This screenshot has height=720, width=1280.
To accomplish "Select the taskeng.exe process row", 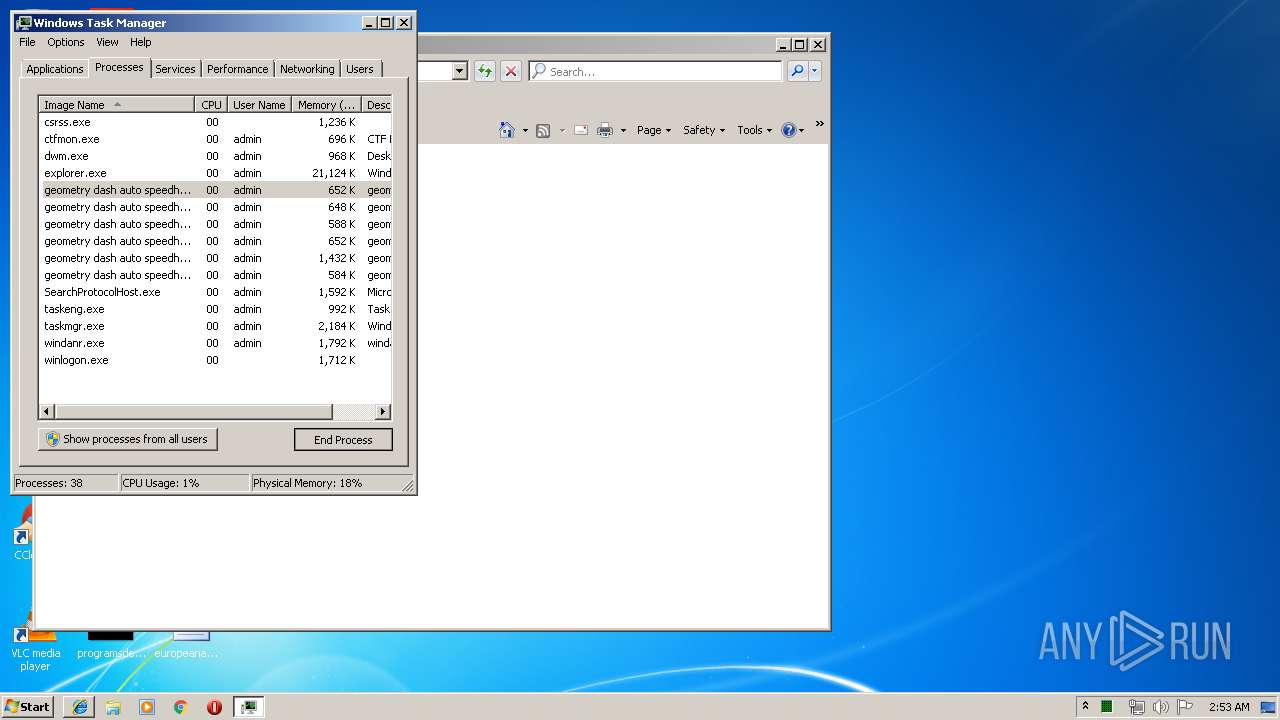I will (x=215, y=309).
